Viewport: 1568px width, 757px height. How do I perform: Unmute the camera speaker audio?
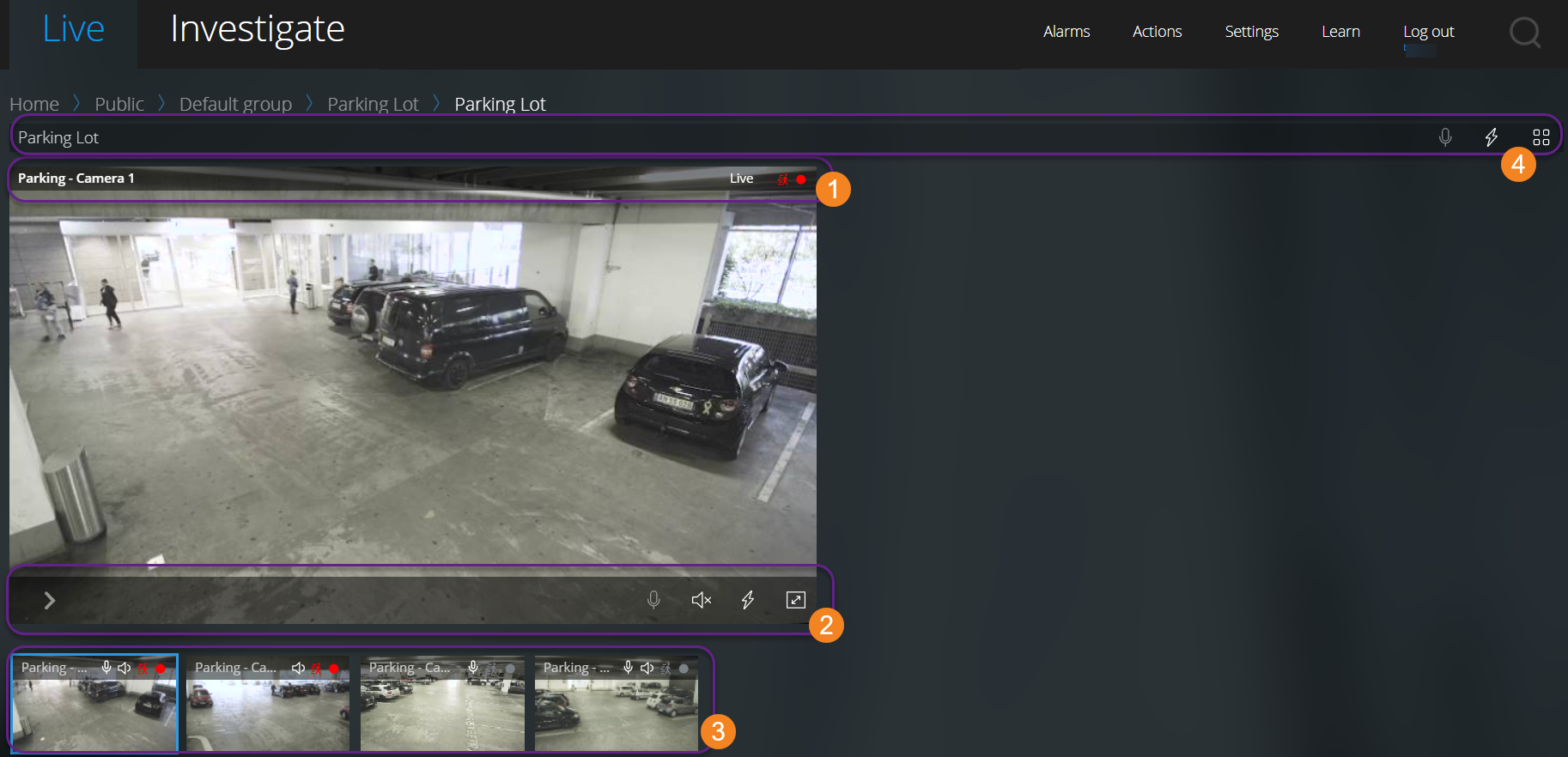[x=701, y=600]
